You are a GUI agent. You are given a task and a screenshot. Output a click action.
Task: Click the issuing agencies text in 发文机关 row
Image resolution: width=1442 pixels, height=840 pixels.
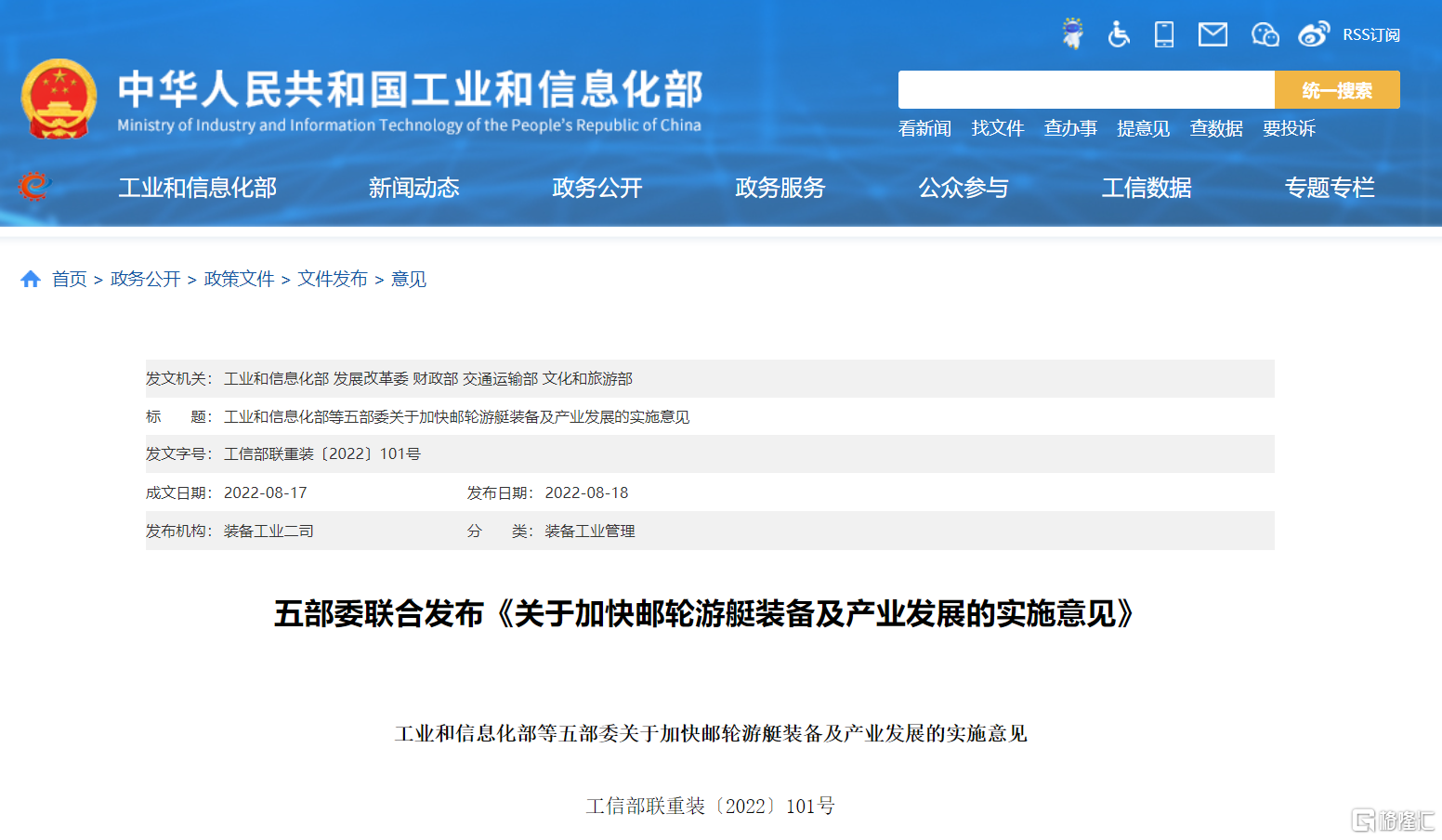click(x=428, y=379)
